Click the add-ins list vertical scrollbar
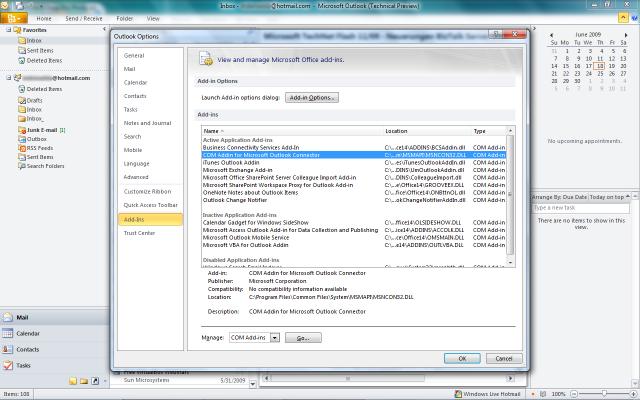The image size is (640, 400). tap(510, 196)
